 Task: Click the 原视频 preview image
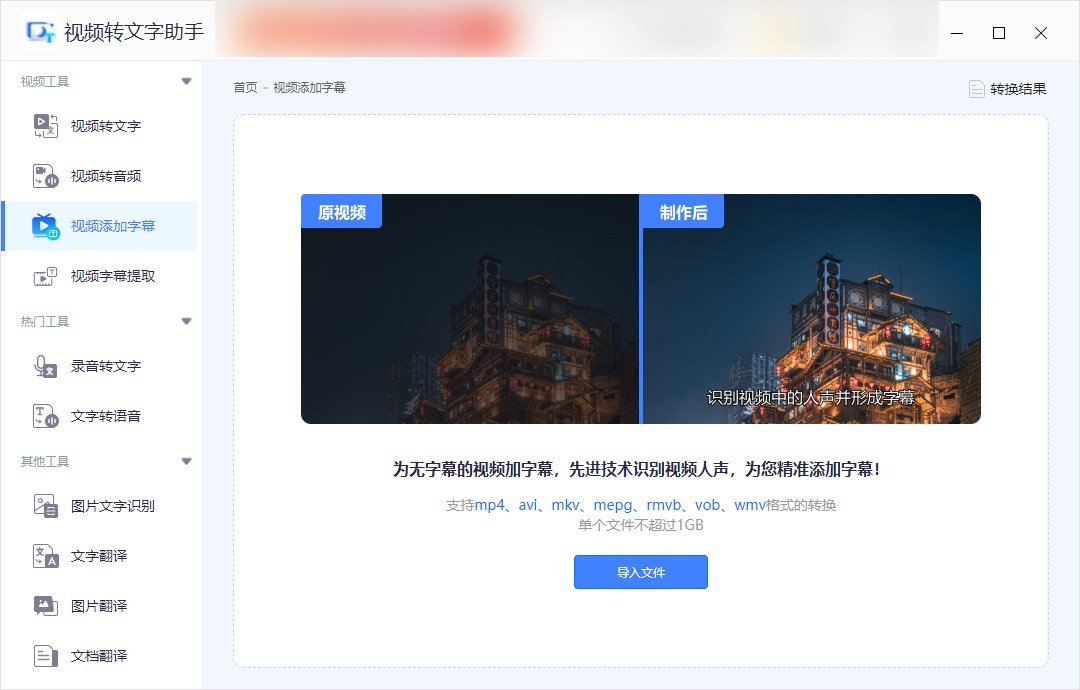click(x=468, y=308)
